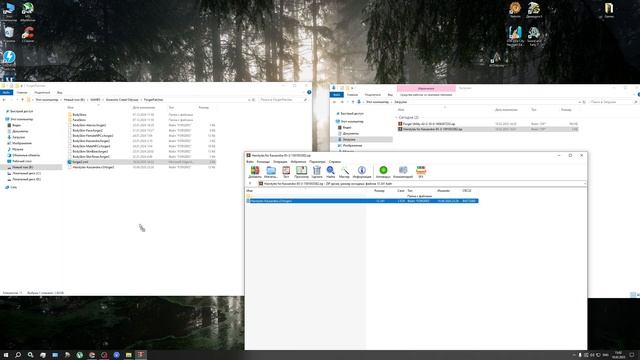Image resolution: width=640 pixels, height=360 pixels.
Task: Open the BodySkins folder in ForgerPatches
Action: click(x=80, y=115)
